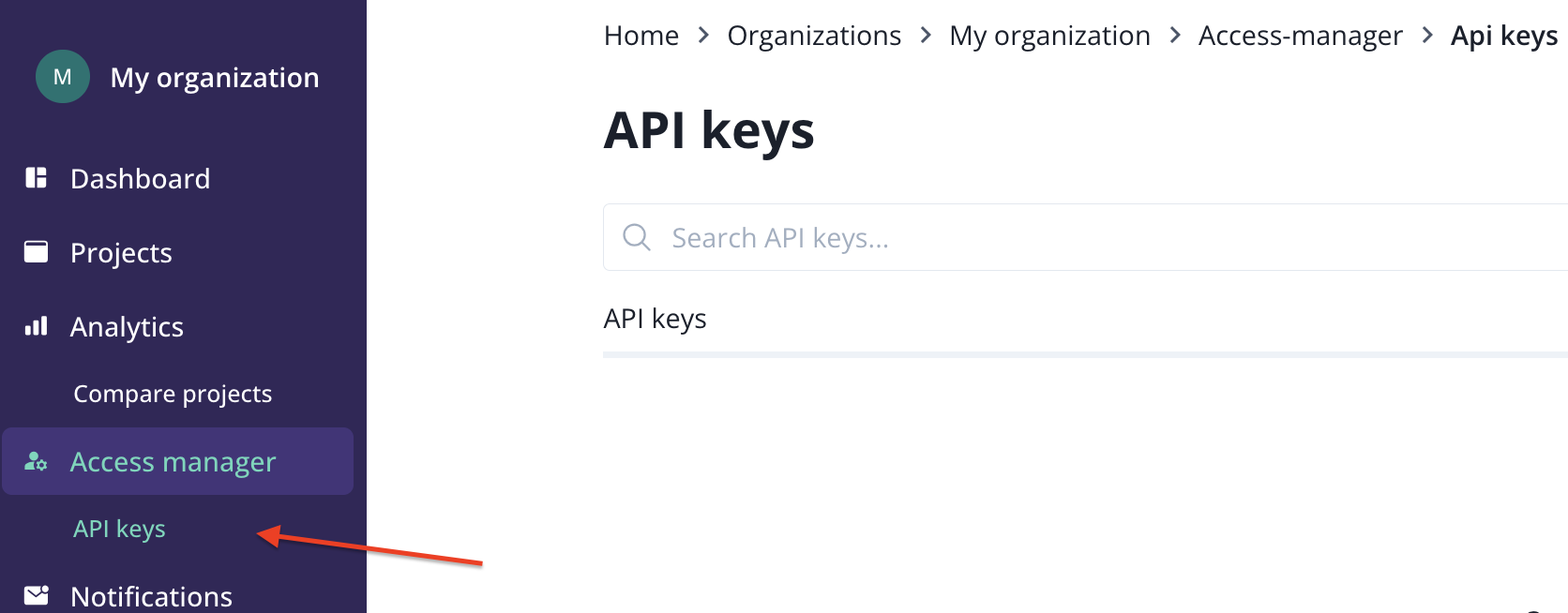Image resolution: width=1568 pixels, height=613 pixels.
Task: Click the My organization name in sidebar
Action: (215, 77)
